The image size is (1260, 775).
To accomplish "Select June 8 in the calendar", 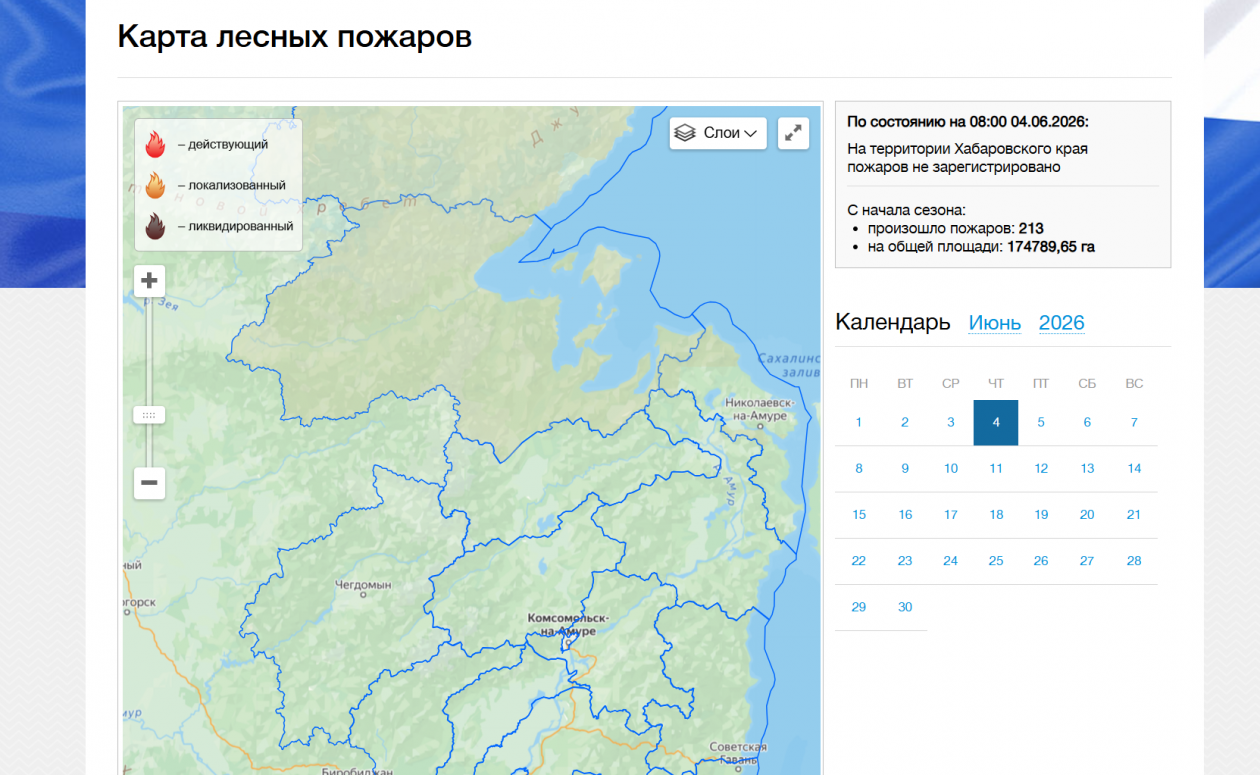I will point(859,468).
